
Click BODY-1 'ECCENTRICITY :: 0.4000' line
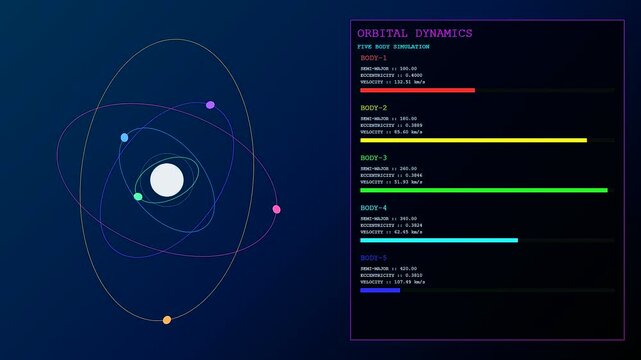[x=391, y=75]
